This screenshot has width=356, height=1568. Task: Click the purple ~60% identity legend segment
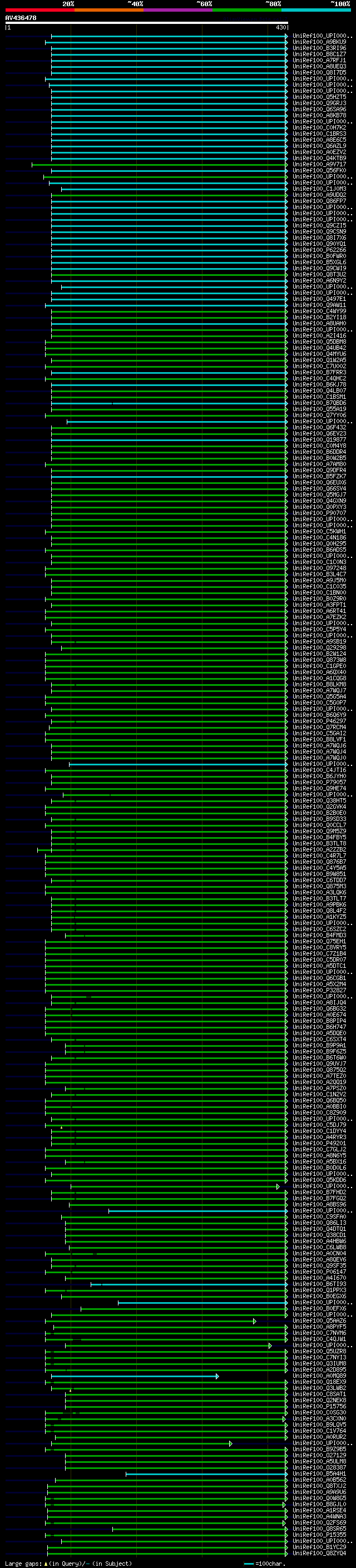point(177,11)
